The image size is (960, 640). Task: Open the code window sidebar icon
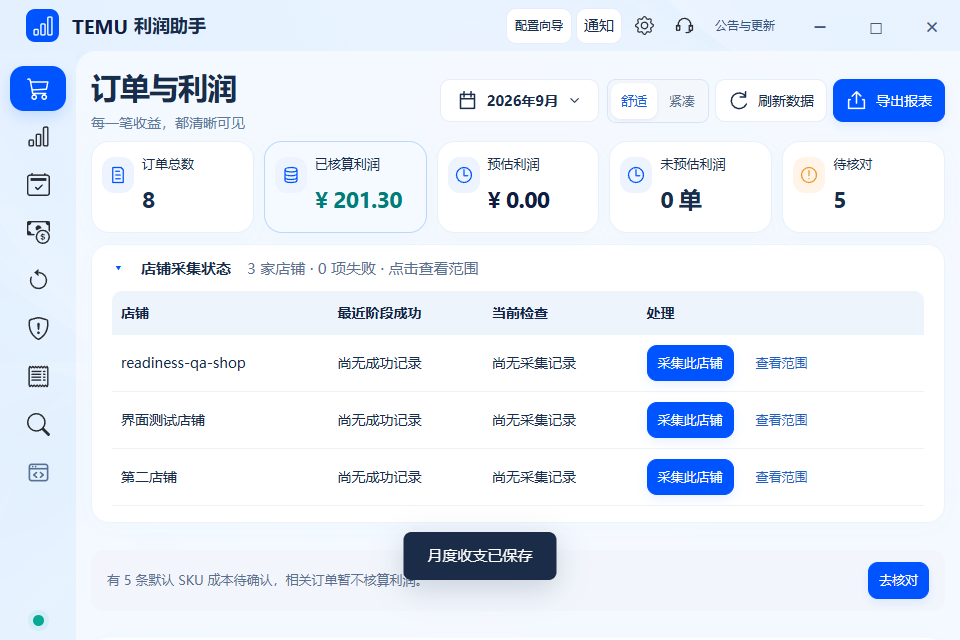point(38,472)
